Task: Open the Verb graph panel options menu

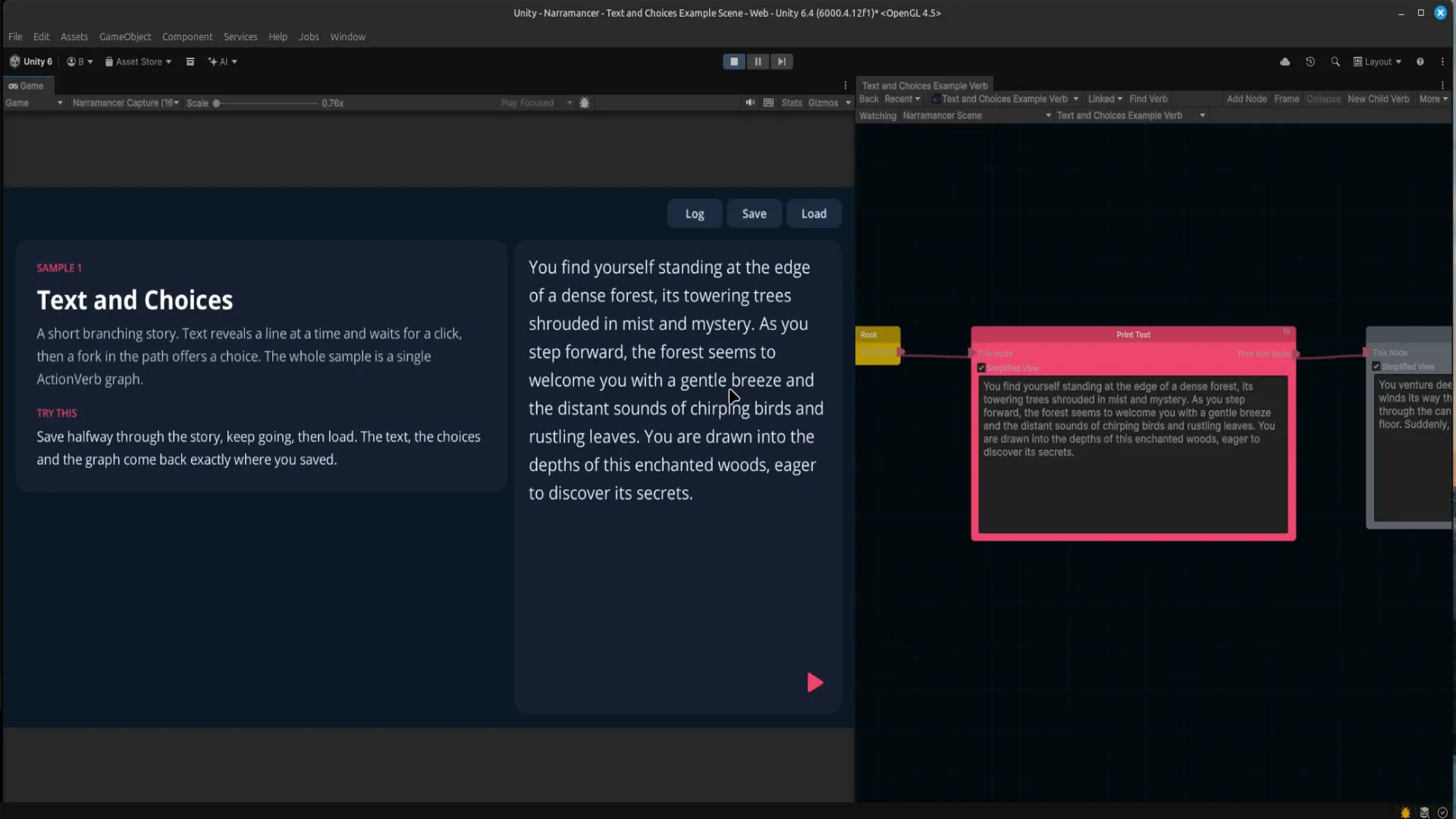Action: tap(1442, 86)
